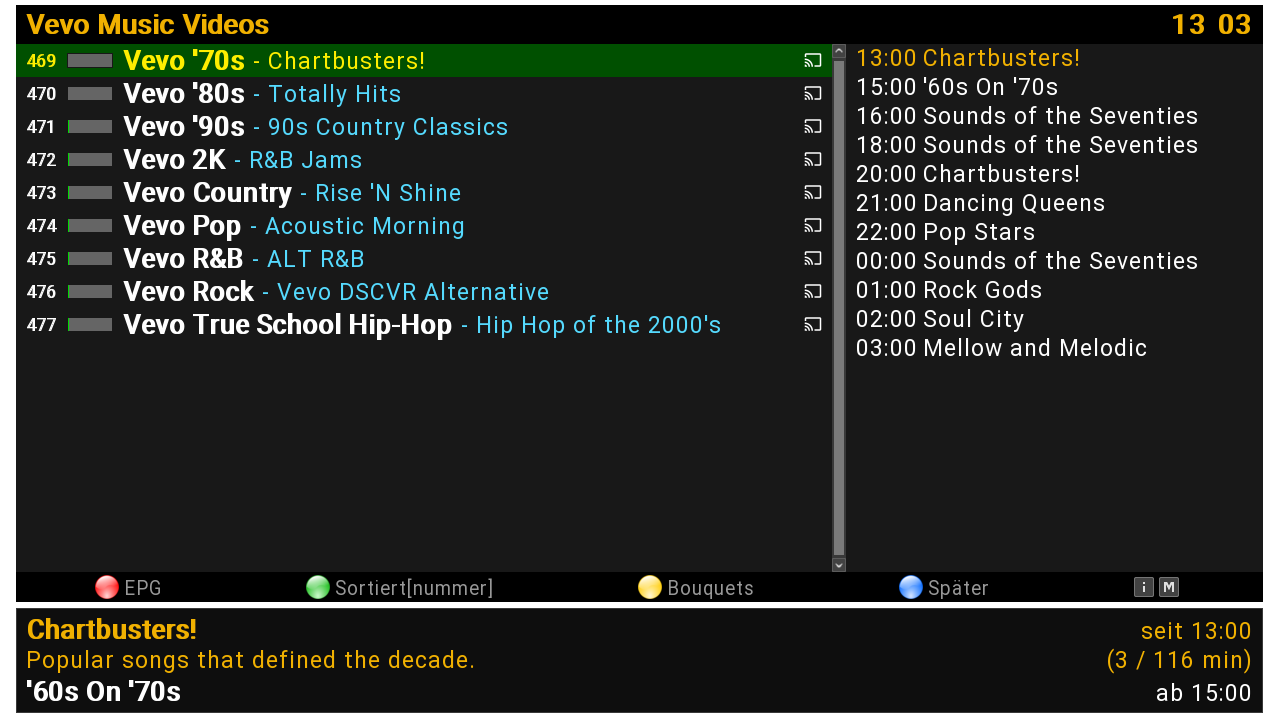Click the cast icon on Vevo Country row
This screenshot has height=720, width=1280.
(812, 193)
